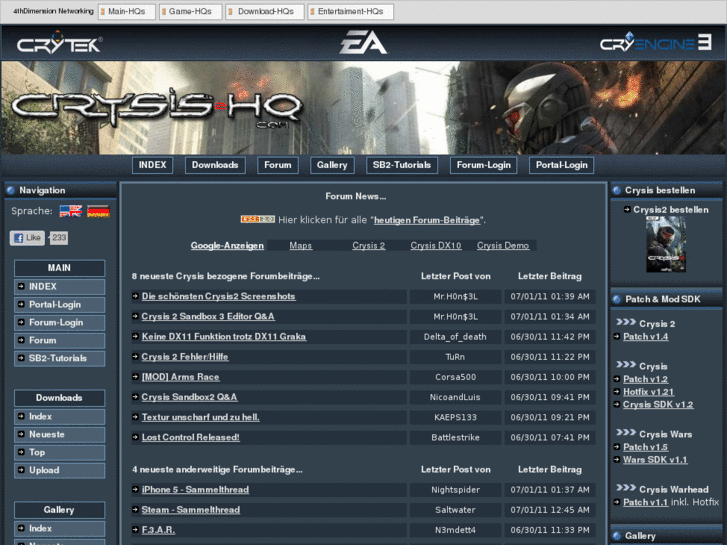This screenshot has height=545, width=727.
Task: Click arrow bullet before Lost Control Released!
Action: (x=135, y=437)
